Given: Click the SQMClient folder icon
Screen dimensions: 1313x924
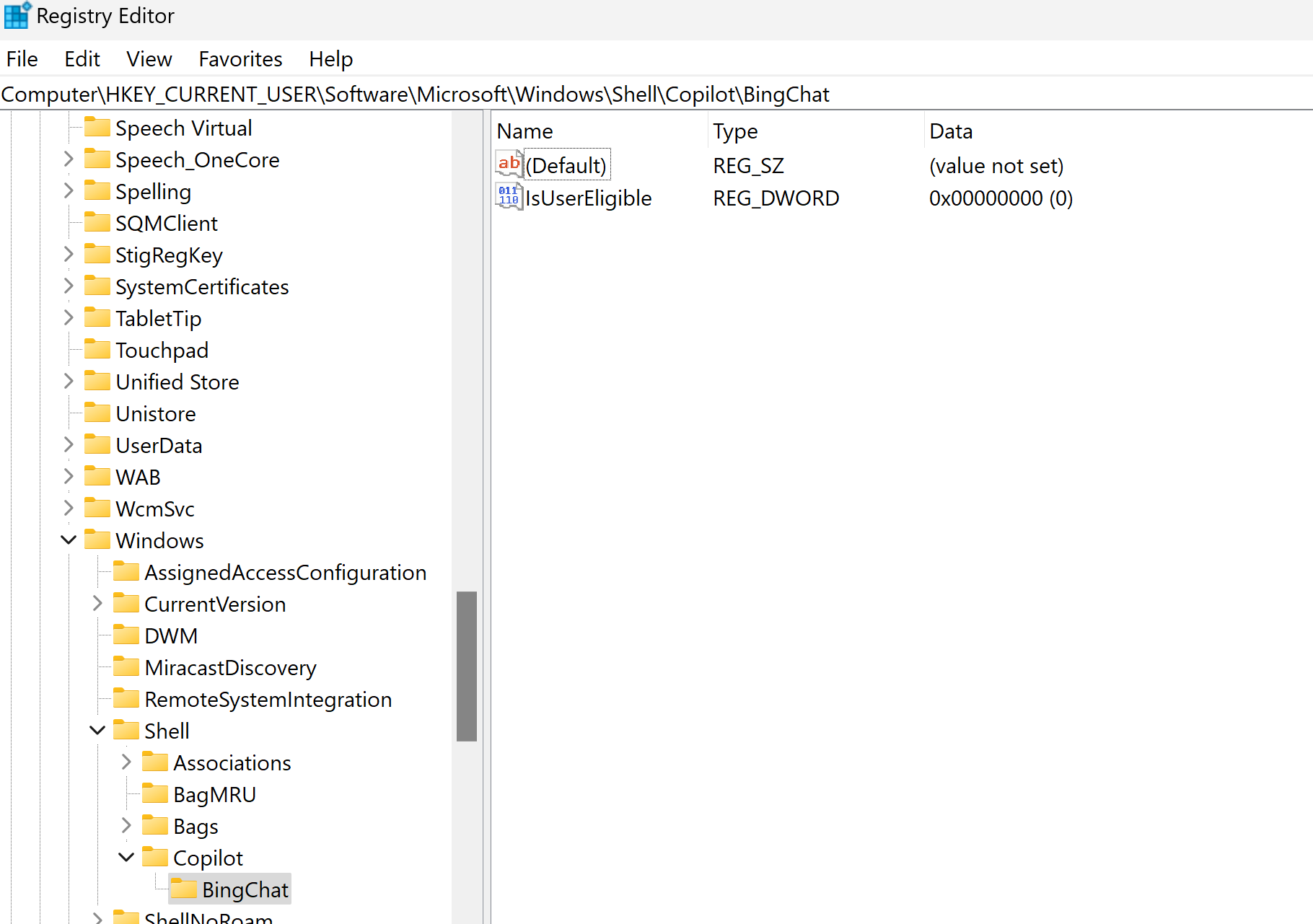Looking at the screenshot, I should (97, 223).
